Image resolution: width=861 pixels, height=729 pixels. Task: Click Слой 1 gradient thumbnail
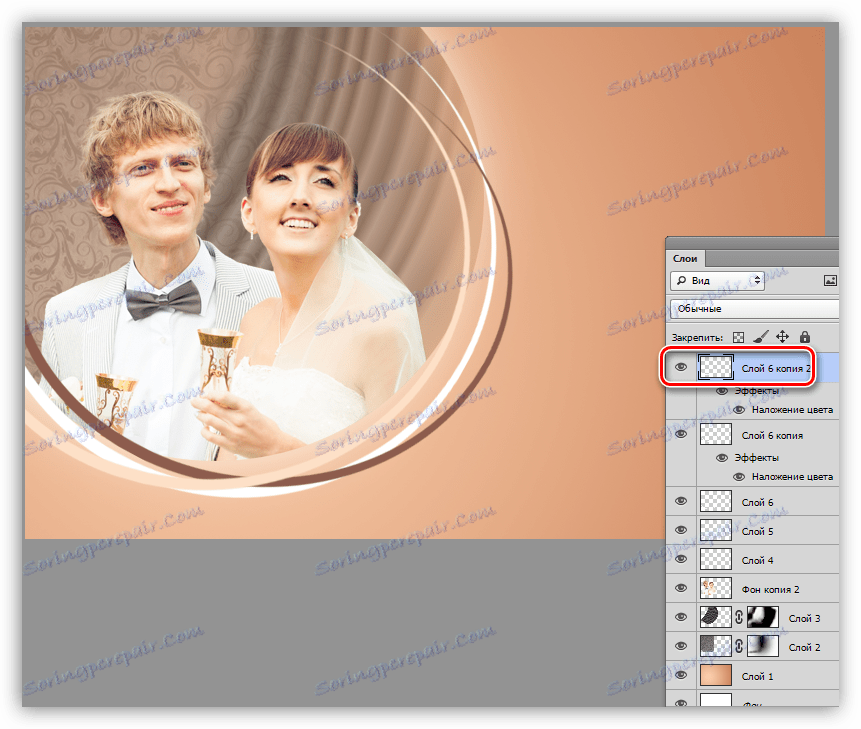click(716, 675)
